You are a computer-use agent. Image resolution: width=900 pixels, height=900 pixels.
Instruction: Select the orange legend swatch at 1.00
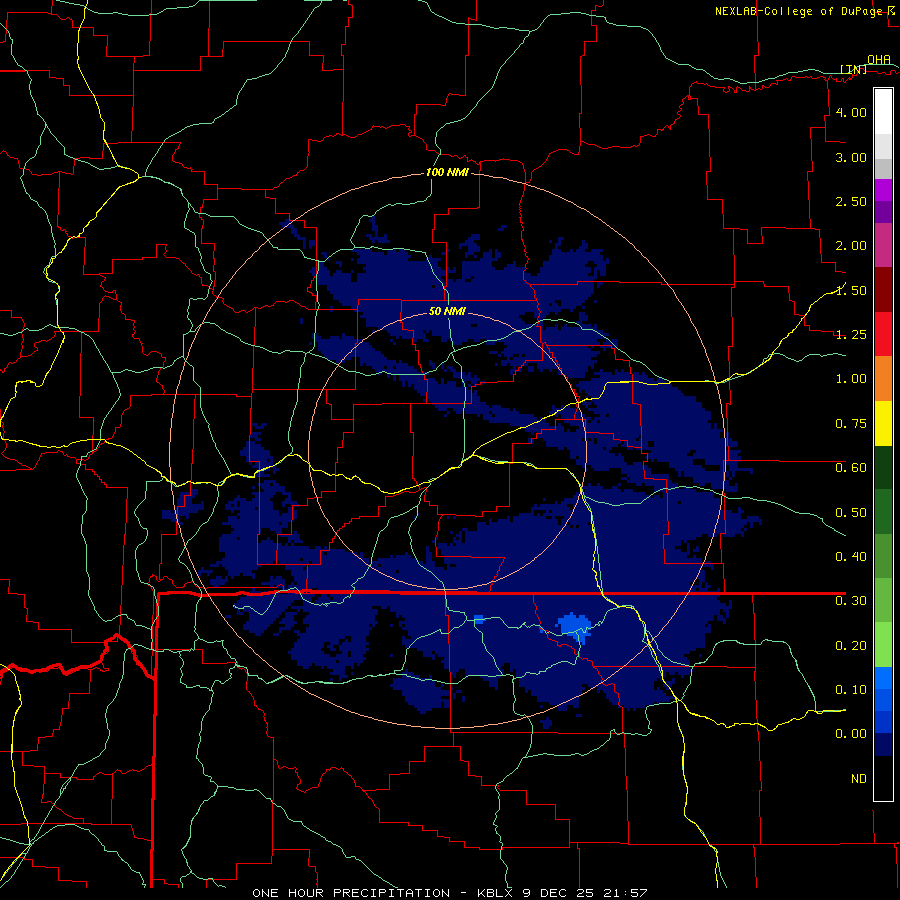(883, 379)
